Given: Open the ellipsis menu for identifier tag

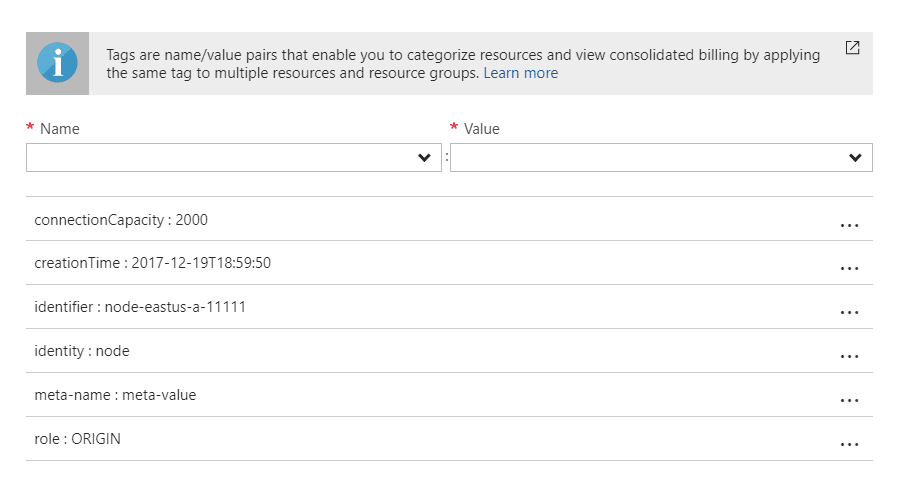Looking at the screenshot, I should point(850,313).
